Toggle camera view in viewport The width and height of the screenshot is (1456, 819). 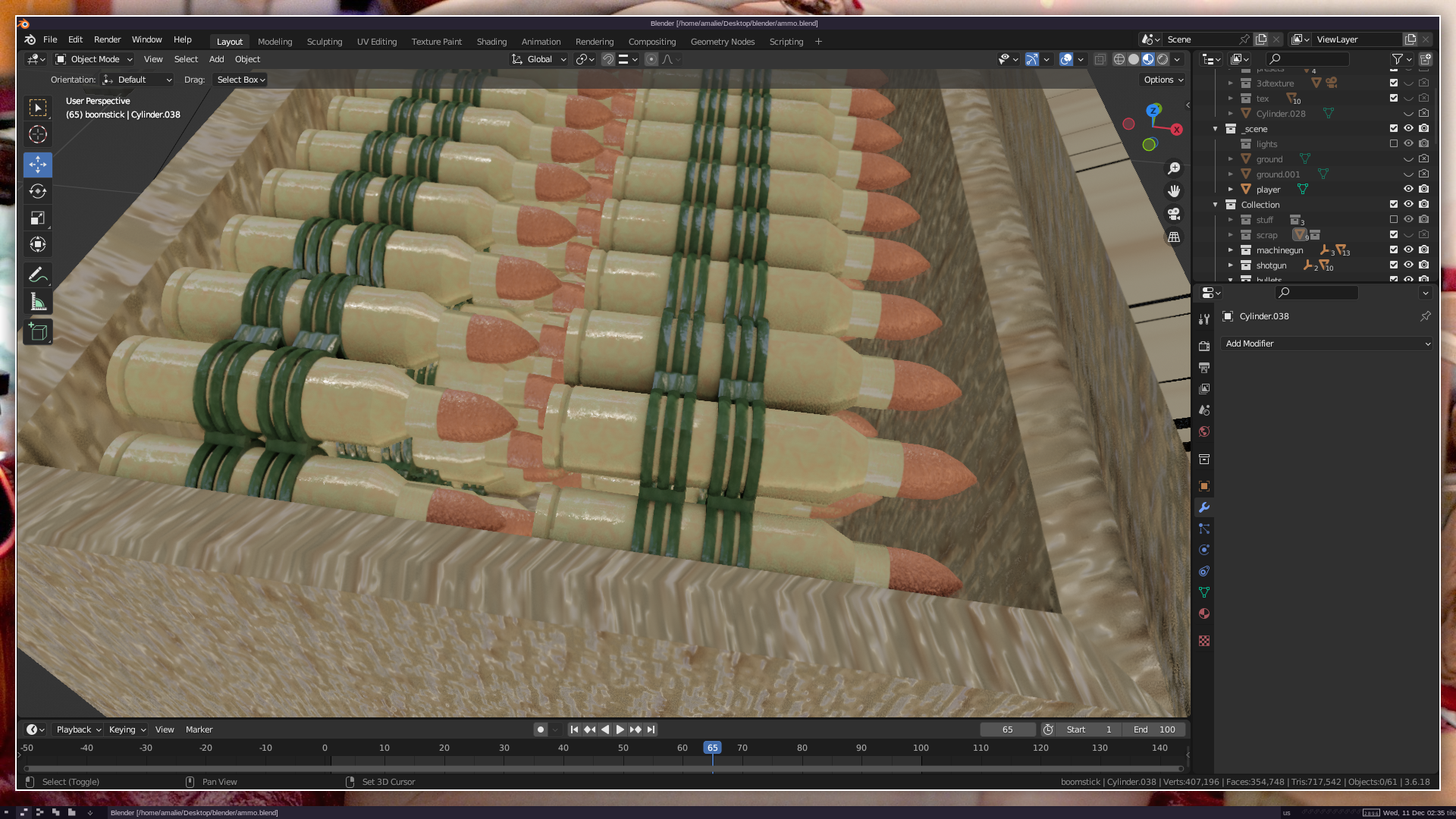coord(1174,214)
